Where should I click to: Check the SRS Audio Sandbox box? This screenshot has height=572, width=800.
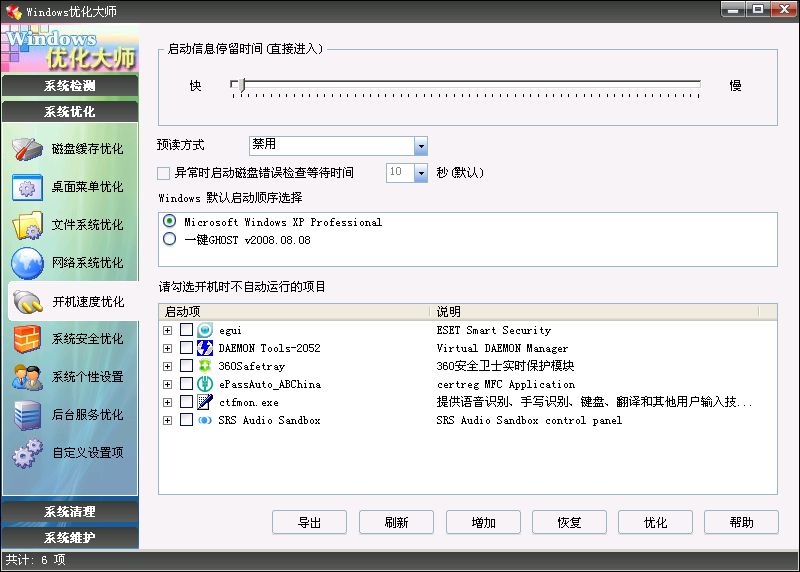point(186,420)
